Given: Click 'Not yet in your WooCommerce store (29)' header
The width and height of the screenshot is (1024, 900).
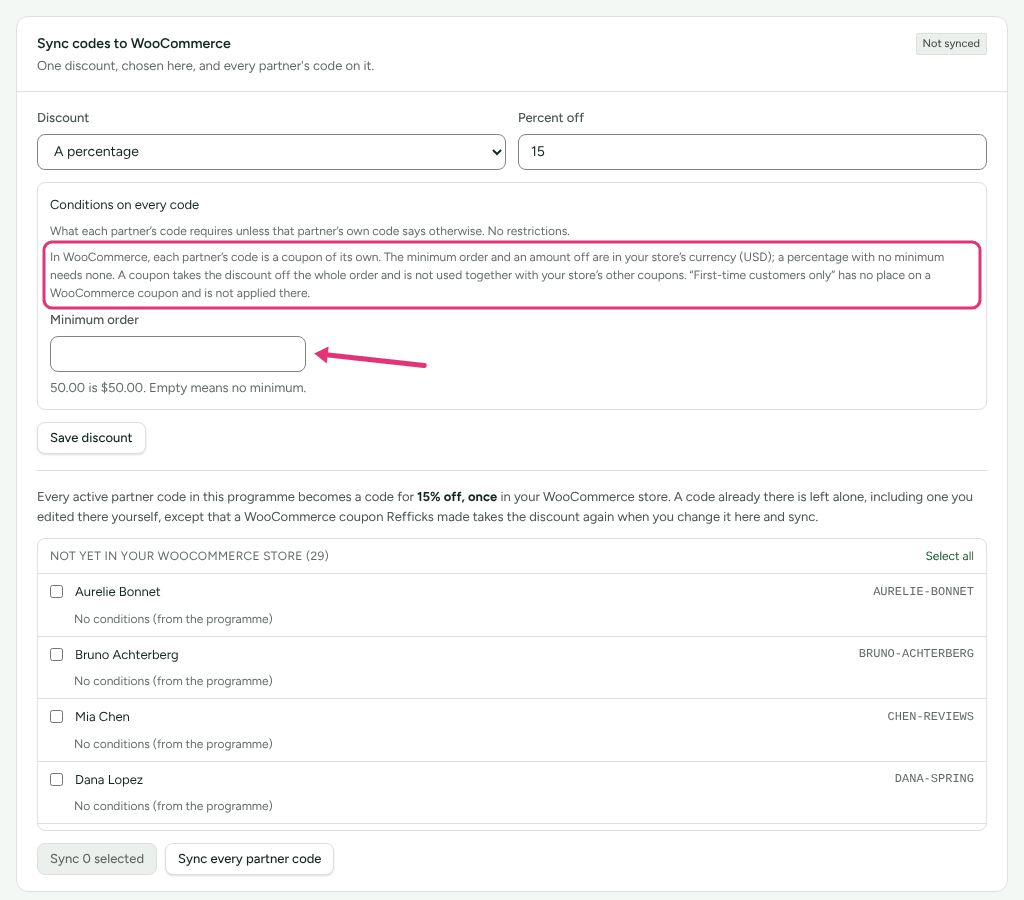Looking at the screenshot, I should 189,556.
